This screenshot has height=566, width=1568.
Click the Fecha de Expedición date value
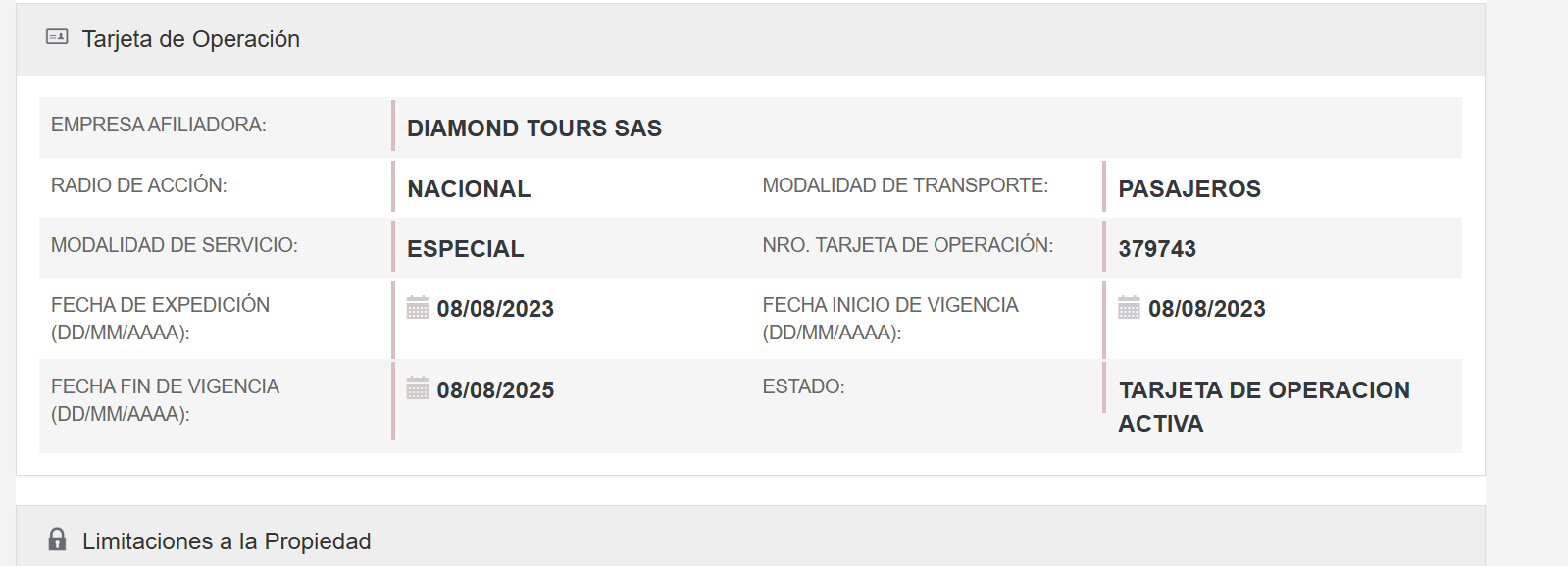coord(495,309)
